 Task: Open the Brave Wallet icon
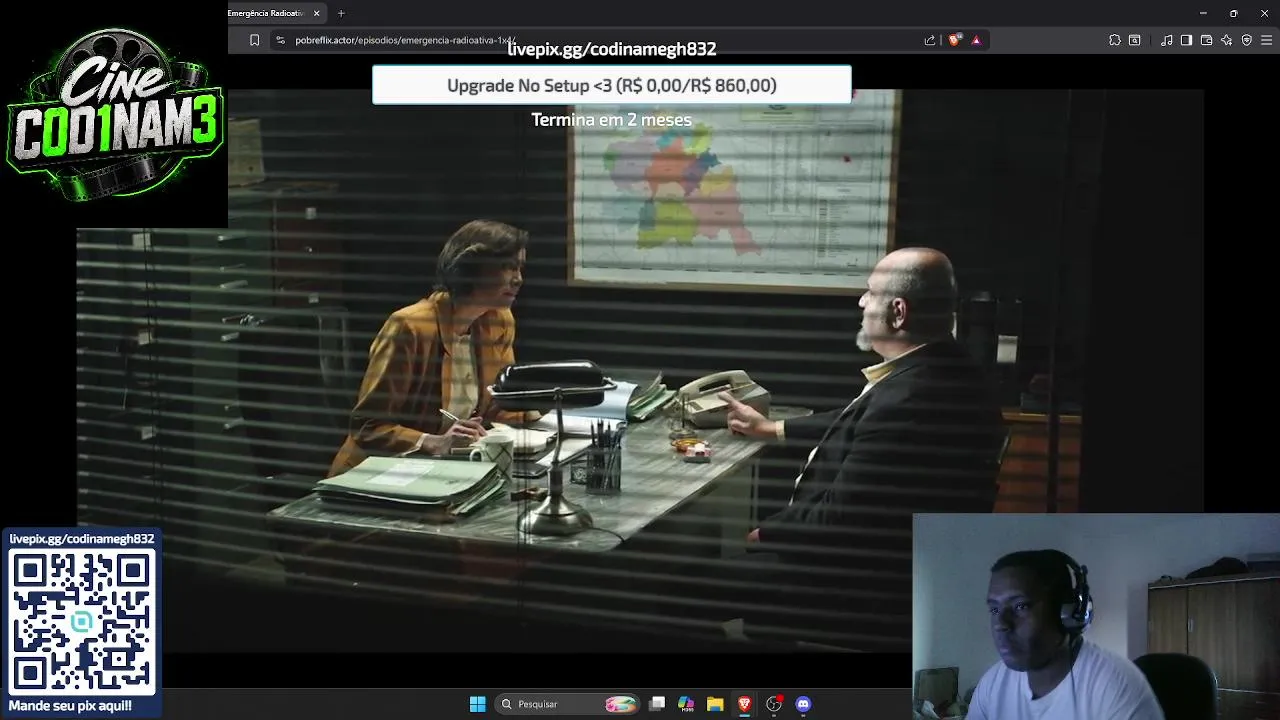(1206, 40)
